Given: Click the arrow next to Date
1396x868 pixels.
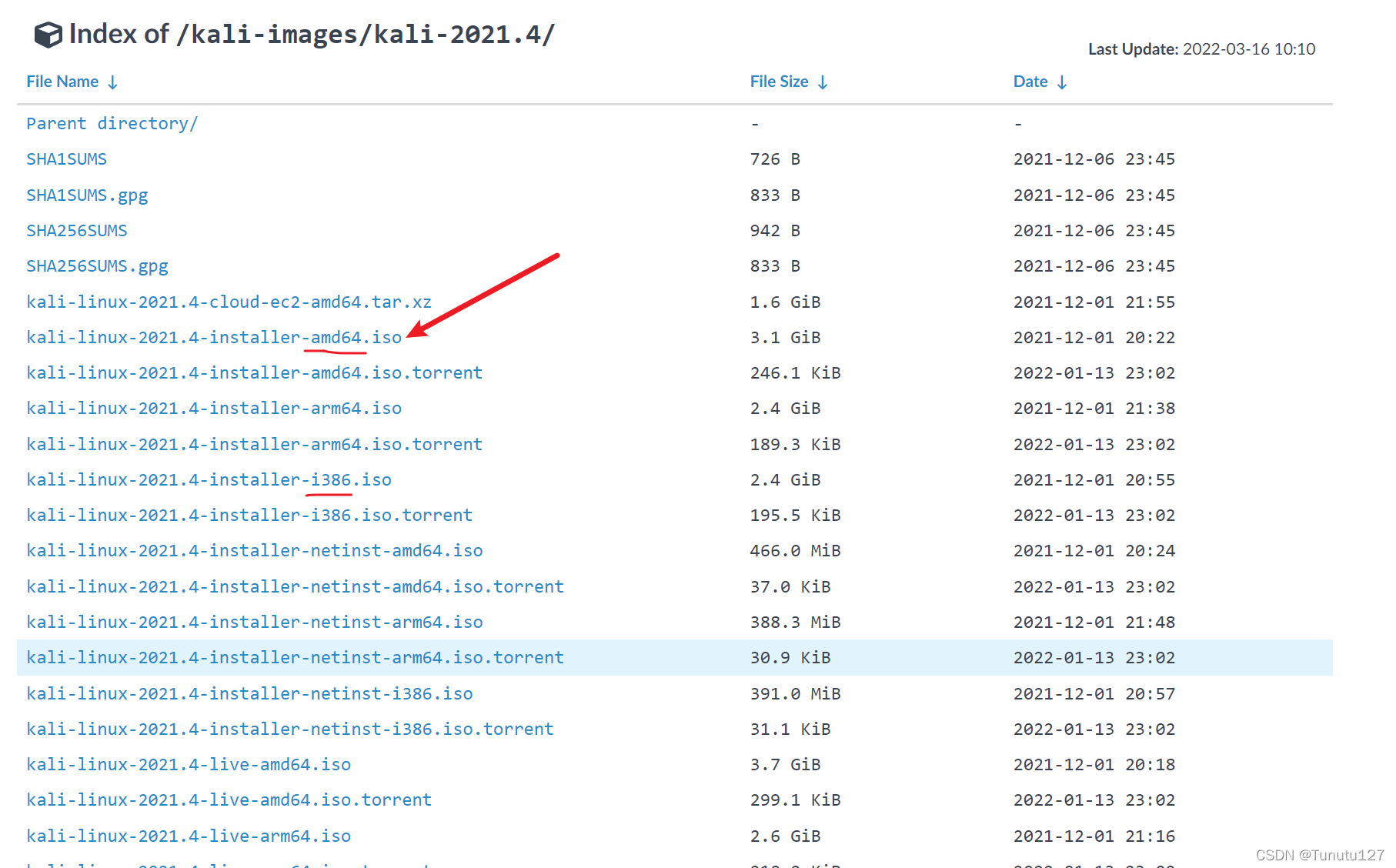Looking at the screenshot, I should (x=1062, y=82).
